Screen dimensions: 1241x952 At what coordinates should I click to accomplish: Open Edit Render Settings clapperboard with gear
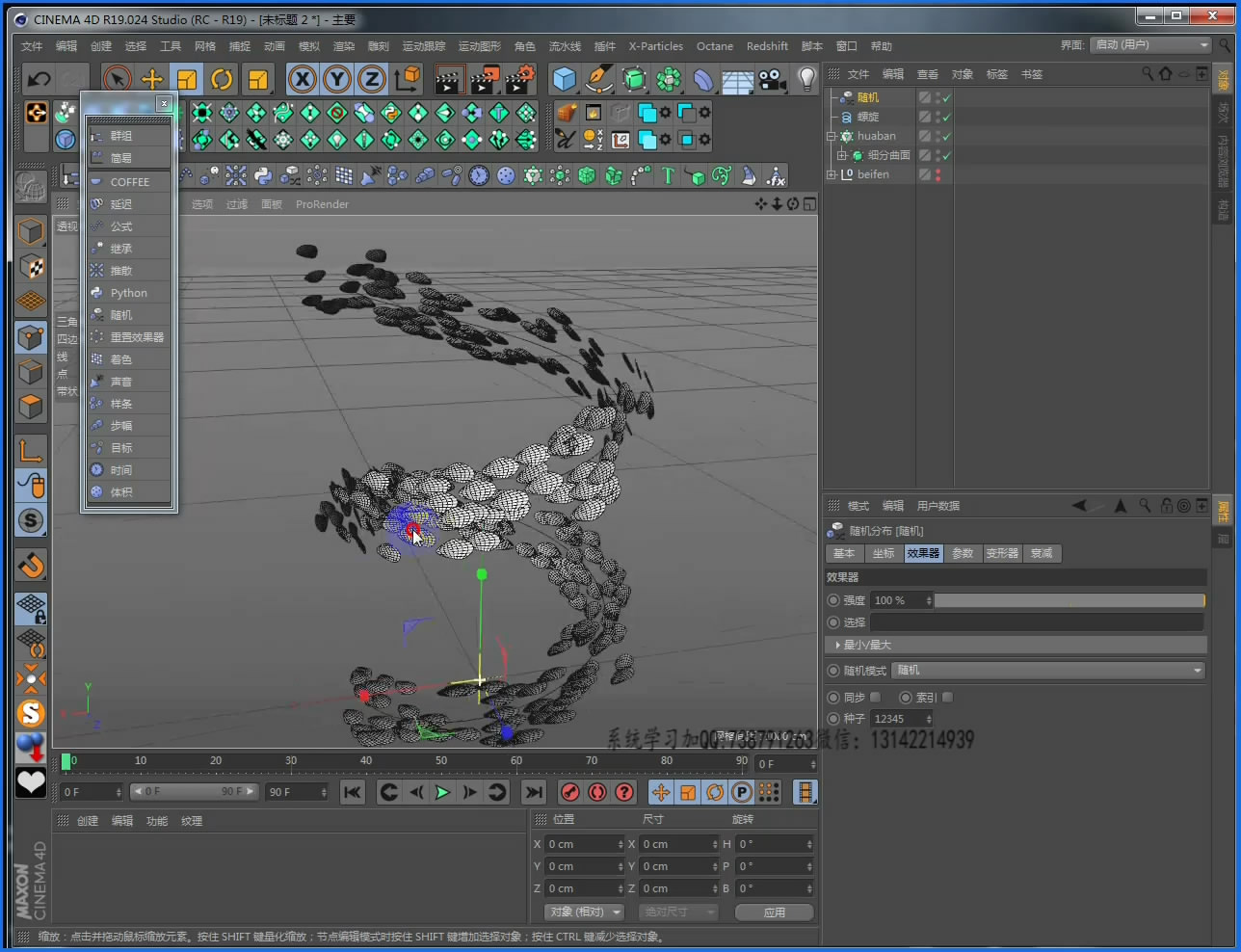coord(519,79)
